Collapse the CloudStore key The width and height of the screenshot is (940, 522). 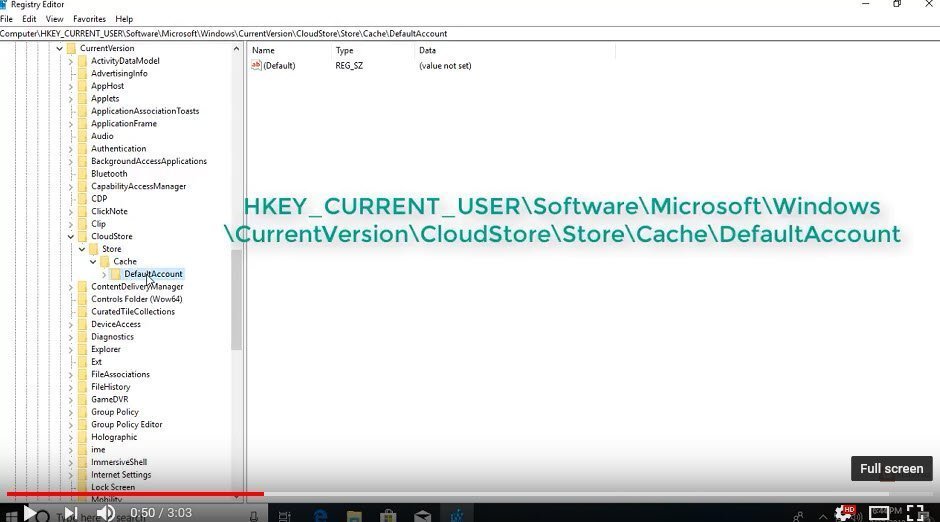[x=71, y=237]
